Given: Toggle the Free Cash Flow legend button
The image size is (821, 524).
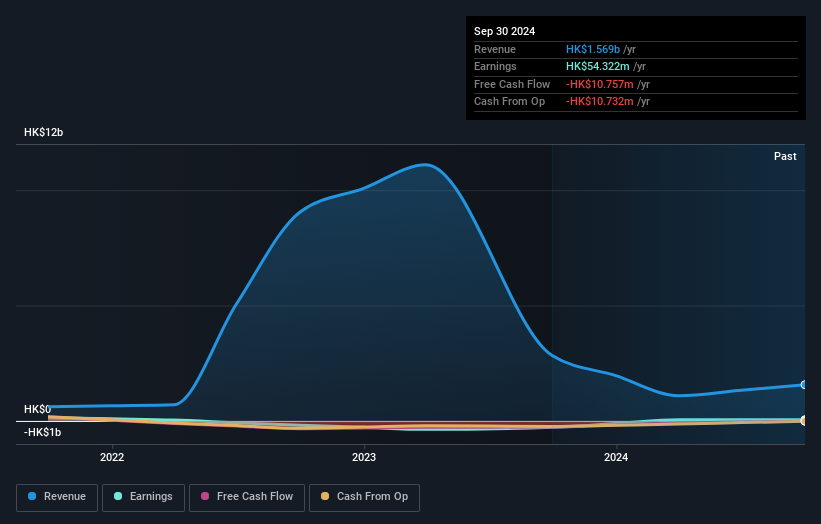Looking at the screenshot, I should 247,497.
